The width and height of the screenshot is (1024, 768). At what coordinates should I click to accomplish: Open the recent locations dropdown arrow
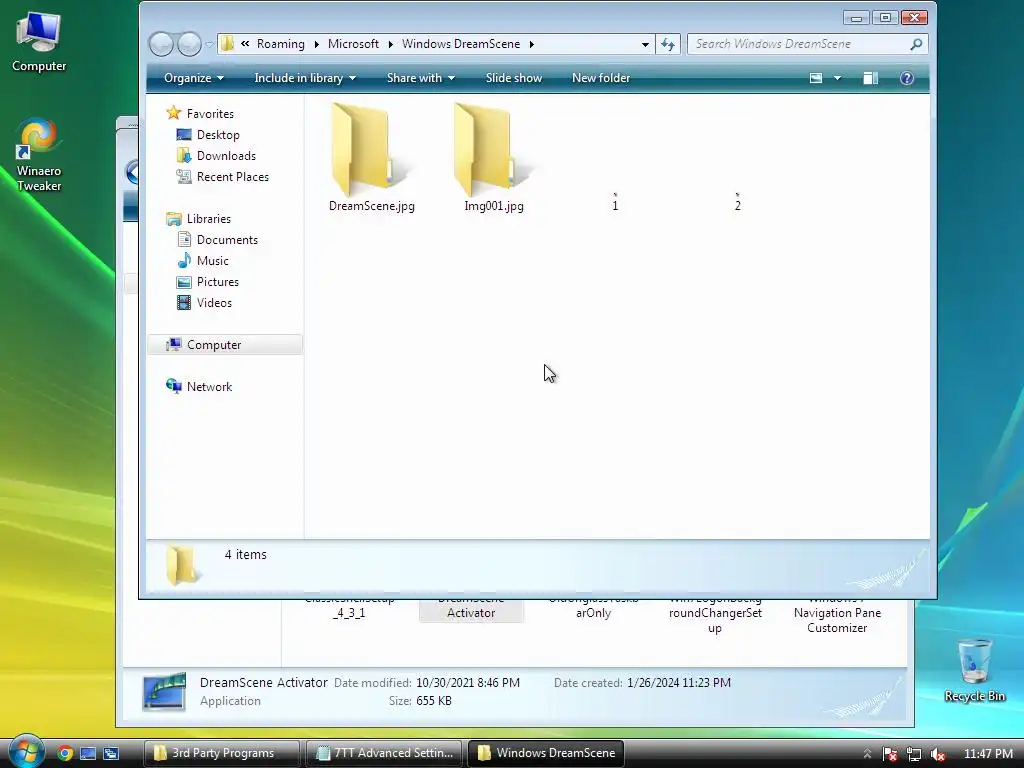210,44
